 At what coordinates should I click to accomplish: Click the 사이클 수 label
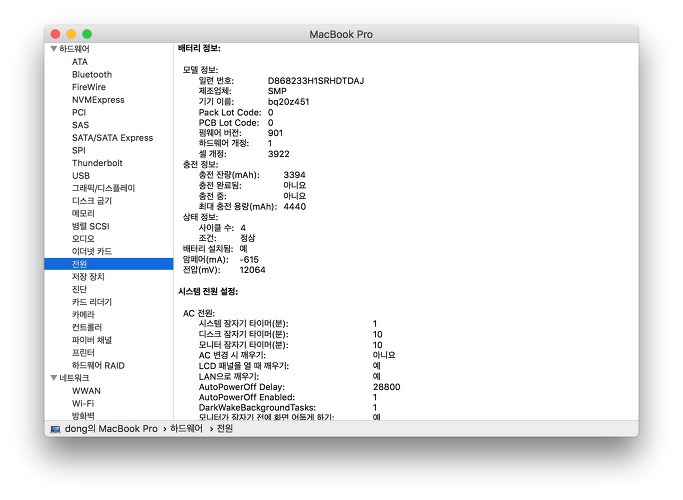coord(216,227)
